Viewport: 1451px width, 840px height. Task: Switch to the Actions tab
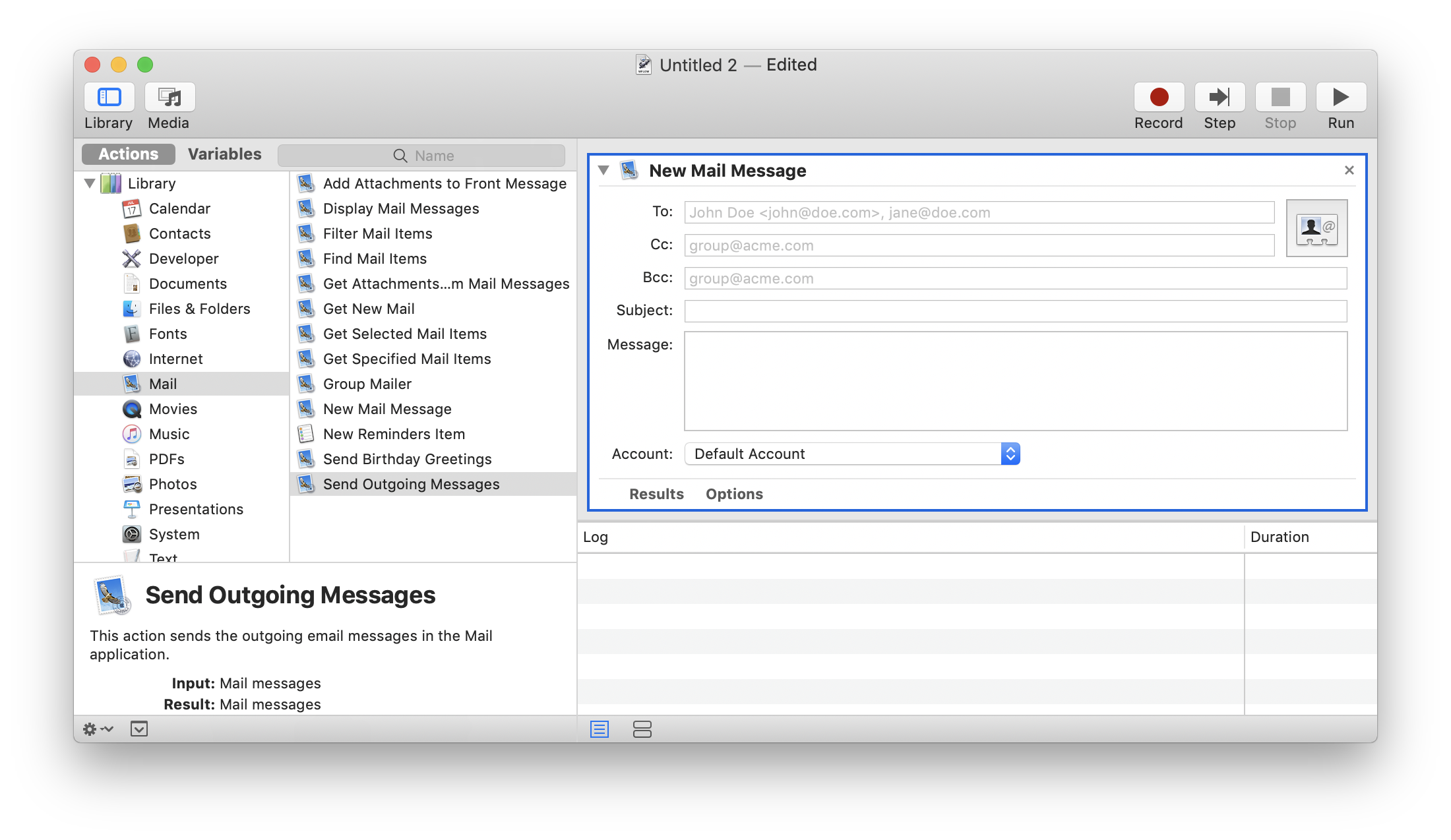coord(129,154)
